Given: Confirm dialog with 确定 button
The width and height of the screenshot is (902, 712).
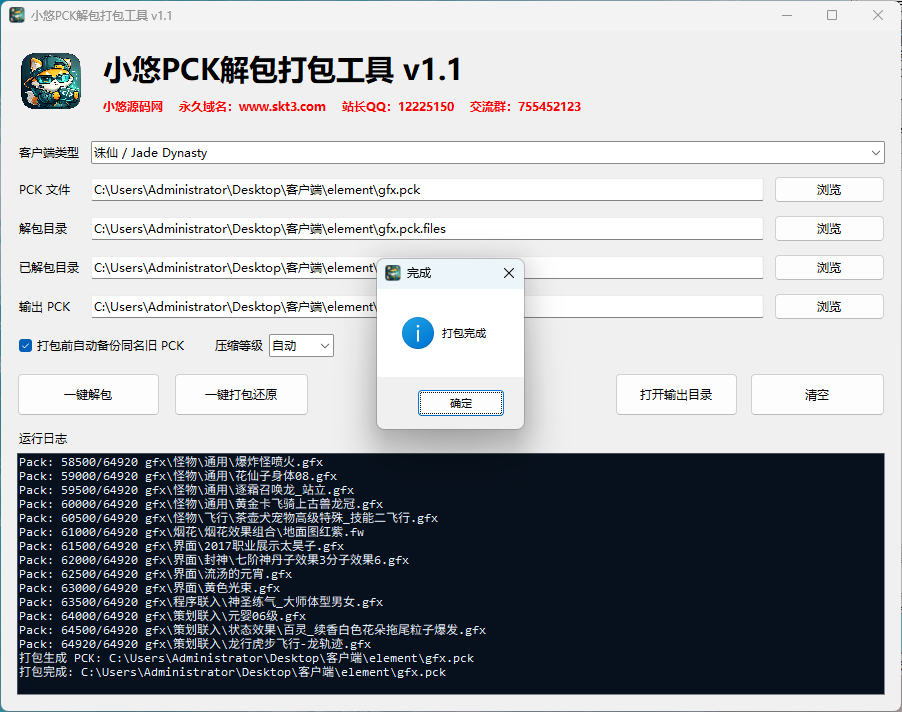Looking at the screenshot, I should 461,403.
